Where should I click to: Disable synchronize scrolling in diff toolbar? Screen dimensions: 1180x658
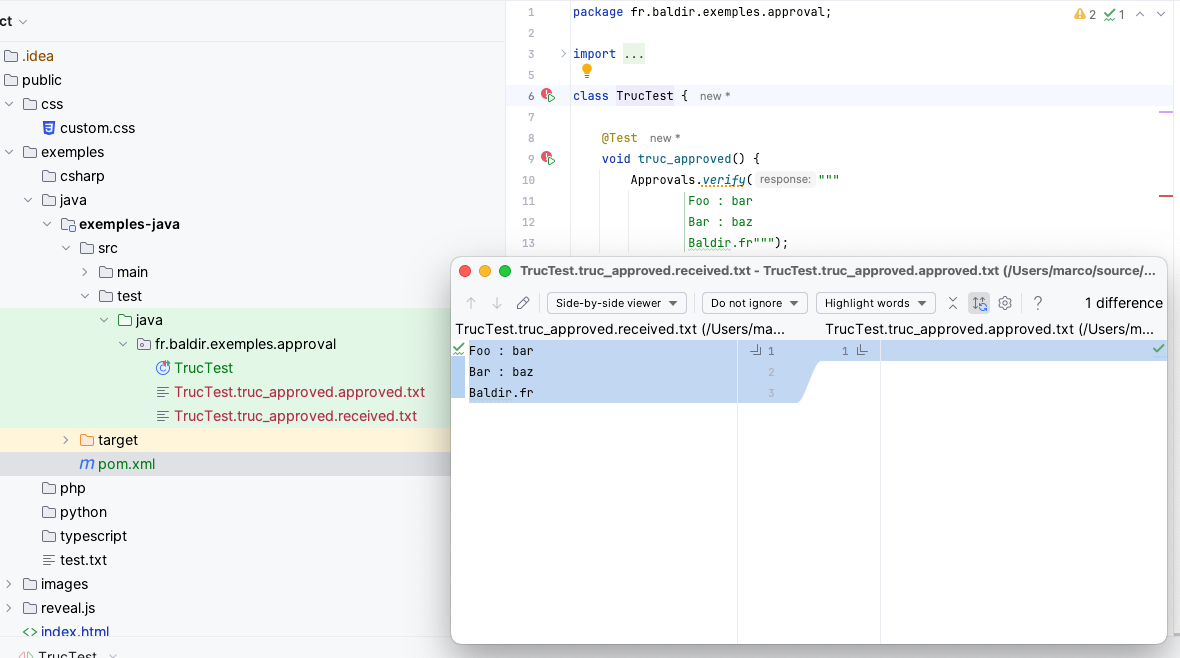pyautogui.click(x=978, y=303)
